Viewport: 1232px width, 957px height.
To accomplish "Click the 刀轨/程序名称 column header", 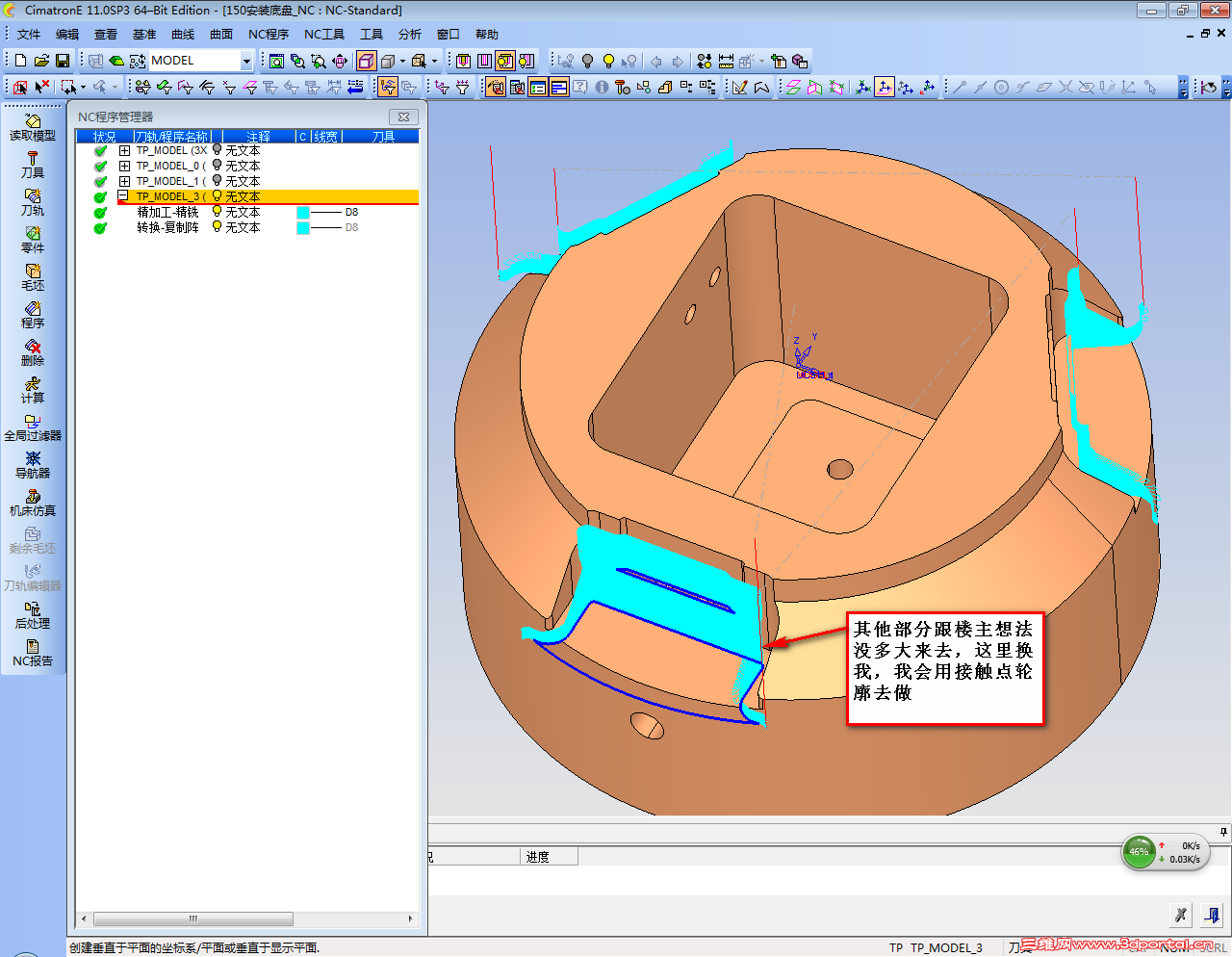I will (172, 137).
